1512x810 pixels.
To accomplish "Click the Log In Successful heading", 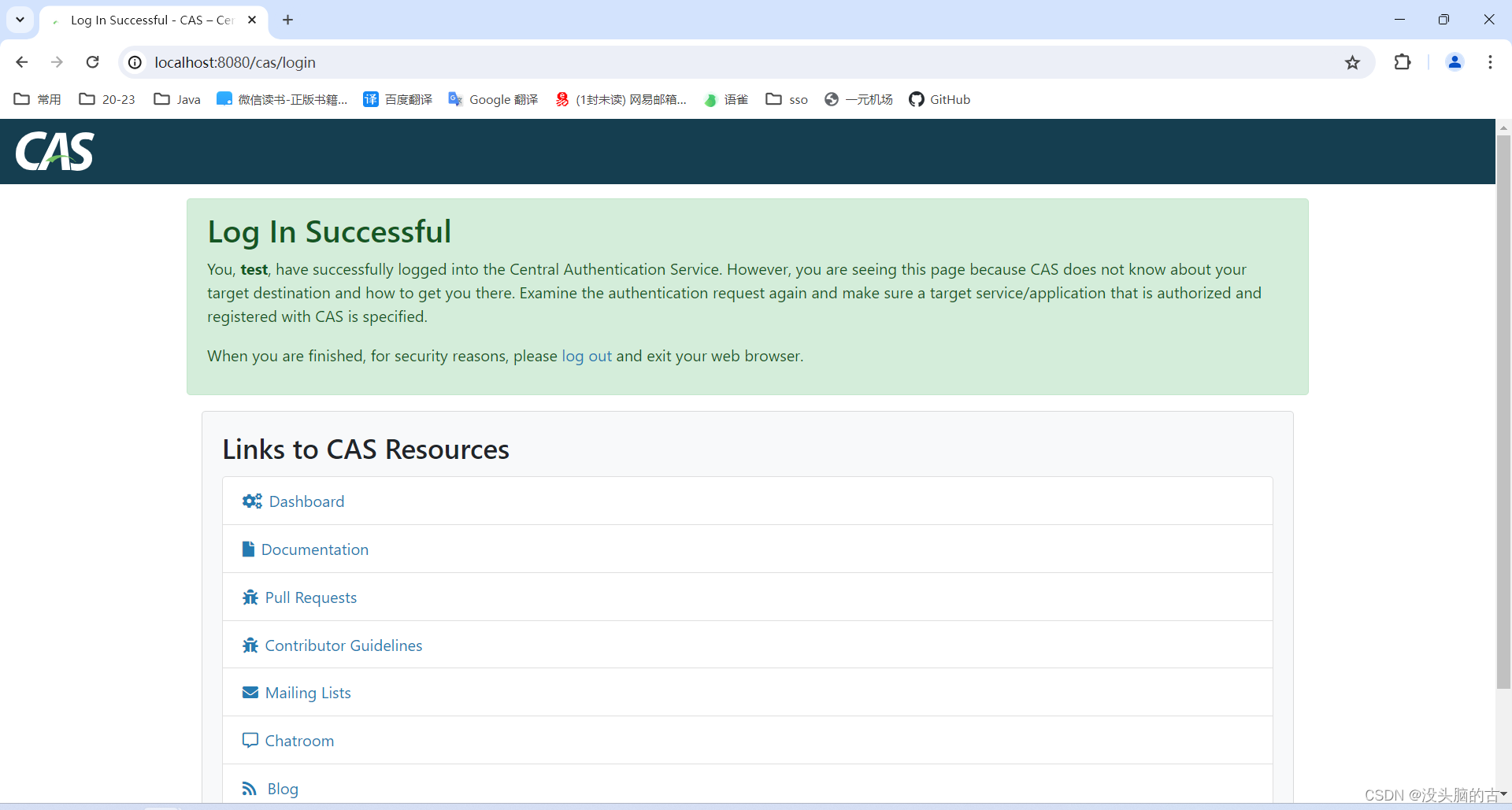I will coord(329,231).
